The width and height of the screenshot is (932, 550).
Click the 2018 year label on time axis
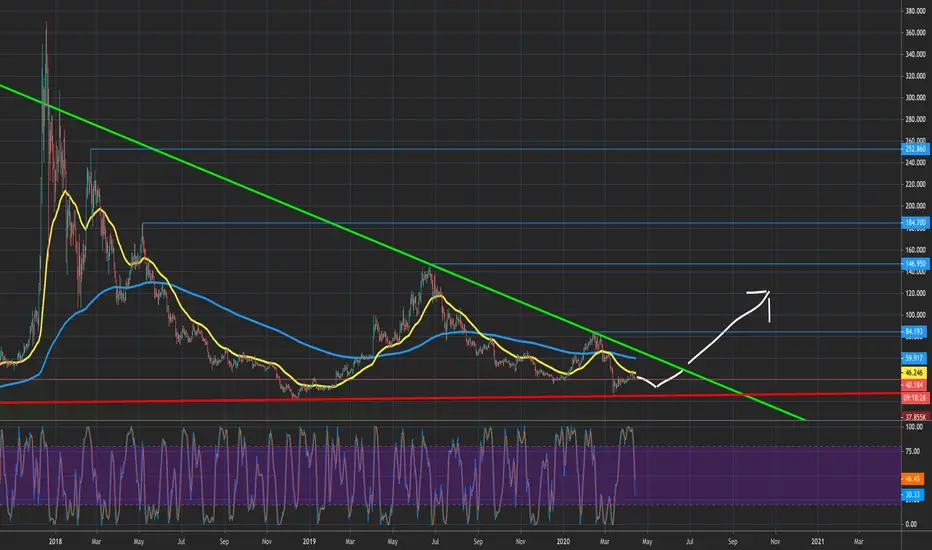pyautogui.click(x=55, y=542)
